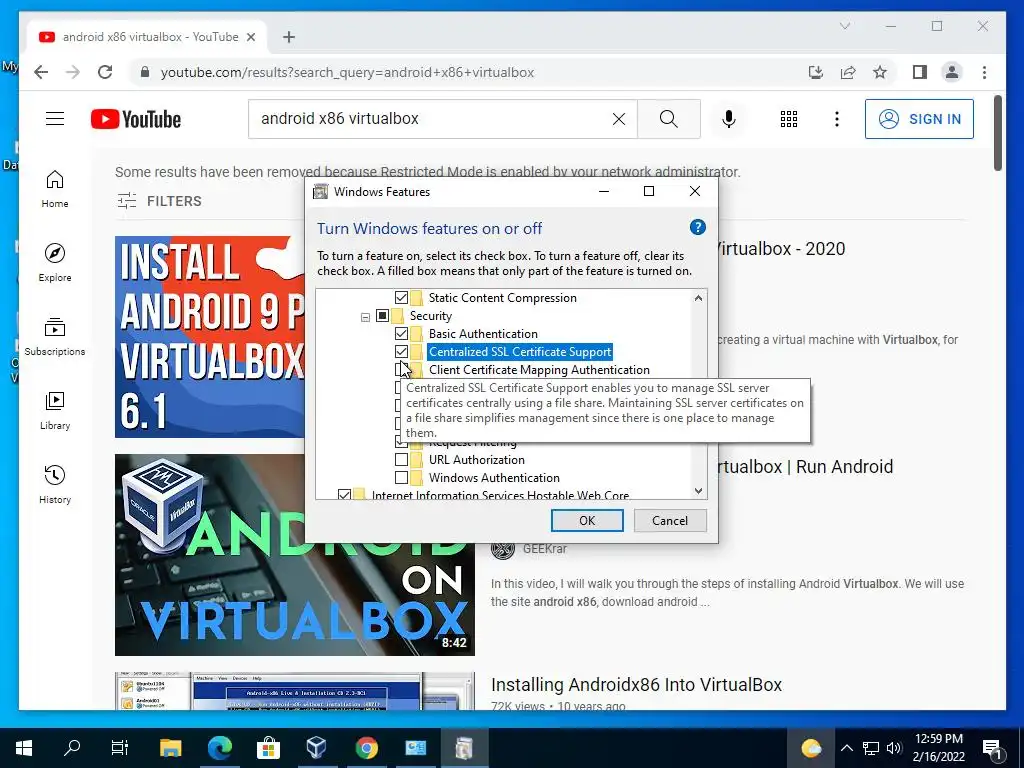Image resolution: width=1024 pixels, height=768 pixels.
Task: Open Chrome tab search chevron
Action: coord(844,26)
